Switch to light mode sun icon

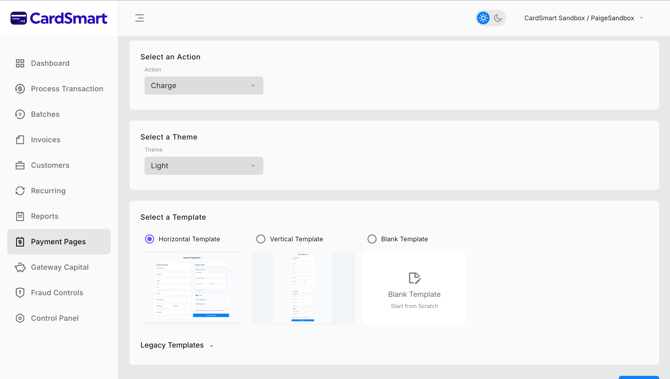[483, 18]
